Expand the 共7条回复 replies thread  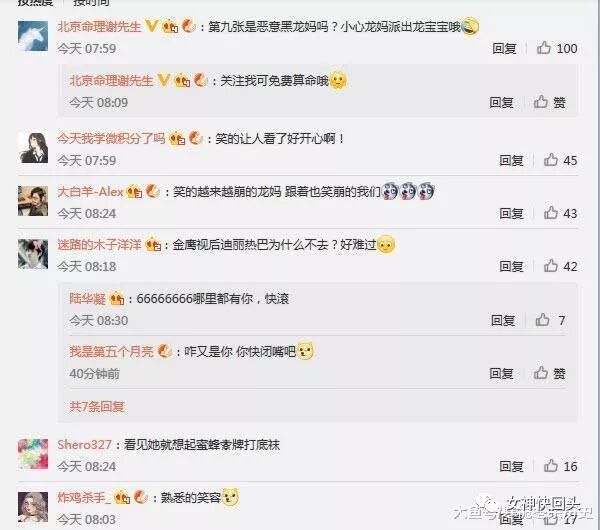97,406
